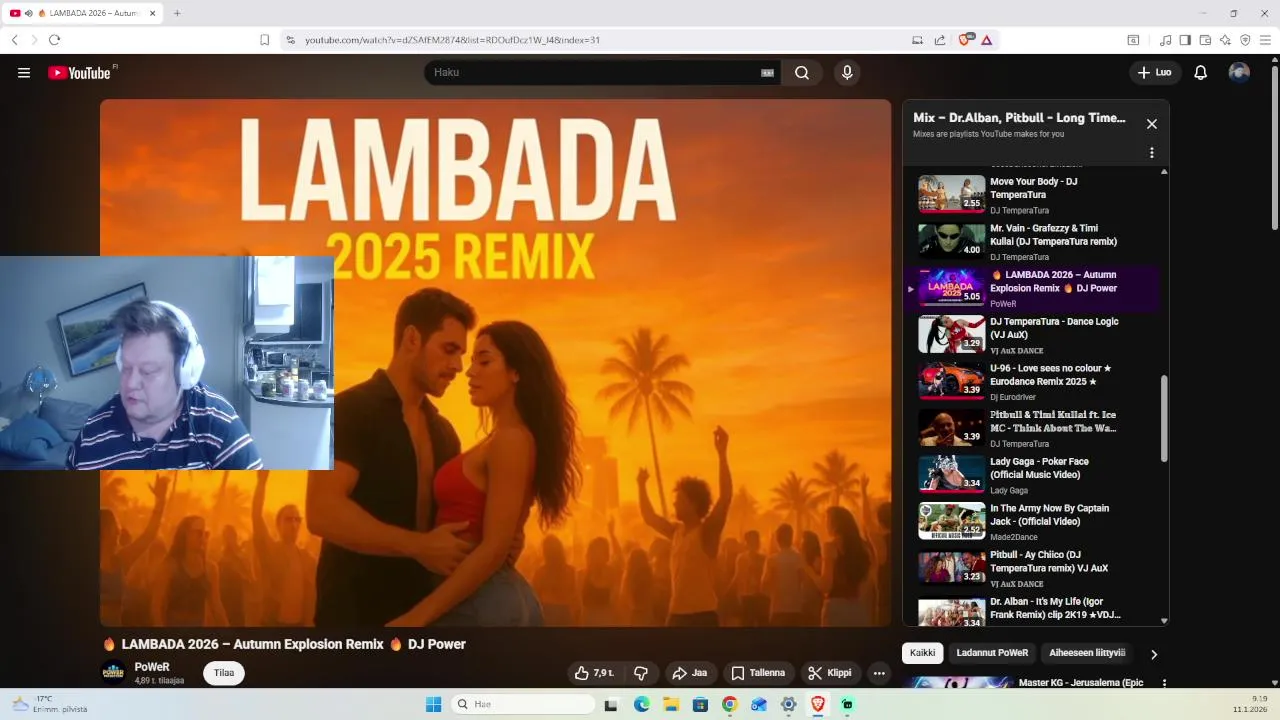1280x720 pixels.
Task: Save the video with Tallenna
Action: tap(758, 673)
